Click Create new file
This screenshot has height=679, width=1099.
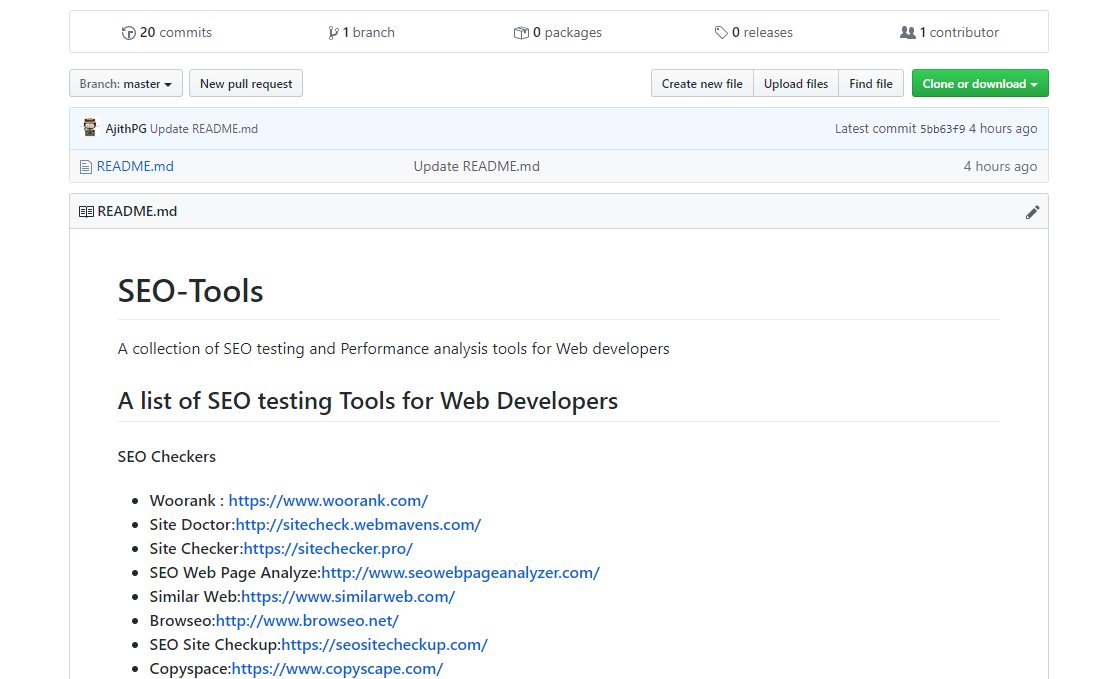702,83
